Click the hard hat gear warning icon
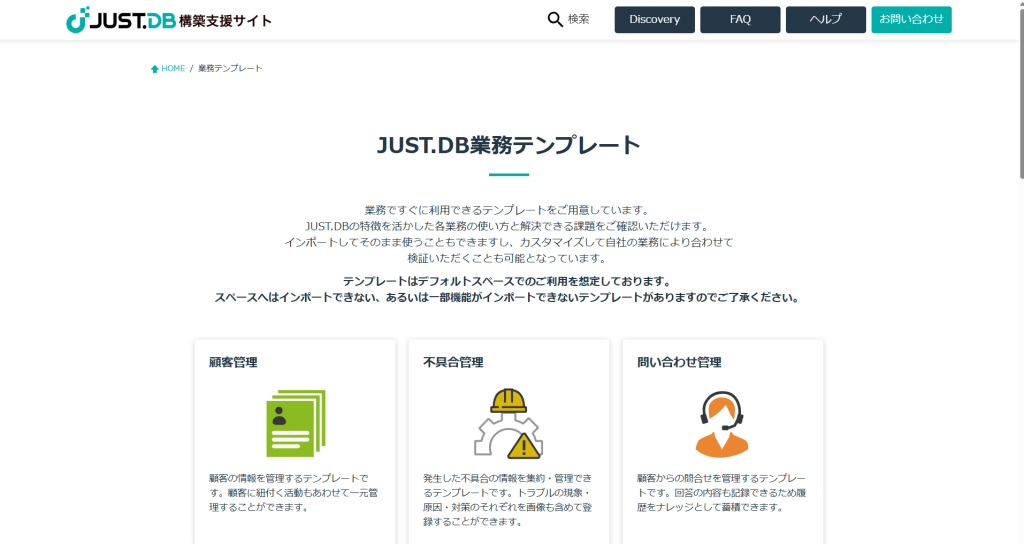 (x=509, y=423)
